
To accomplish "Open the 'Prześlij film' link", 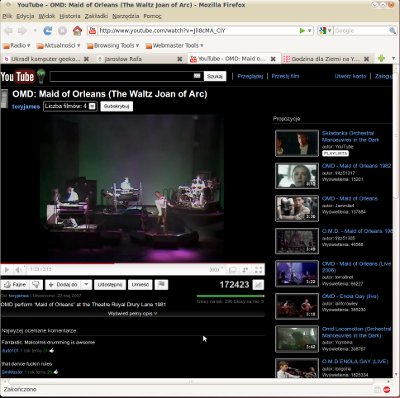I will [285, 76].
